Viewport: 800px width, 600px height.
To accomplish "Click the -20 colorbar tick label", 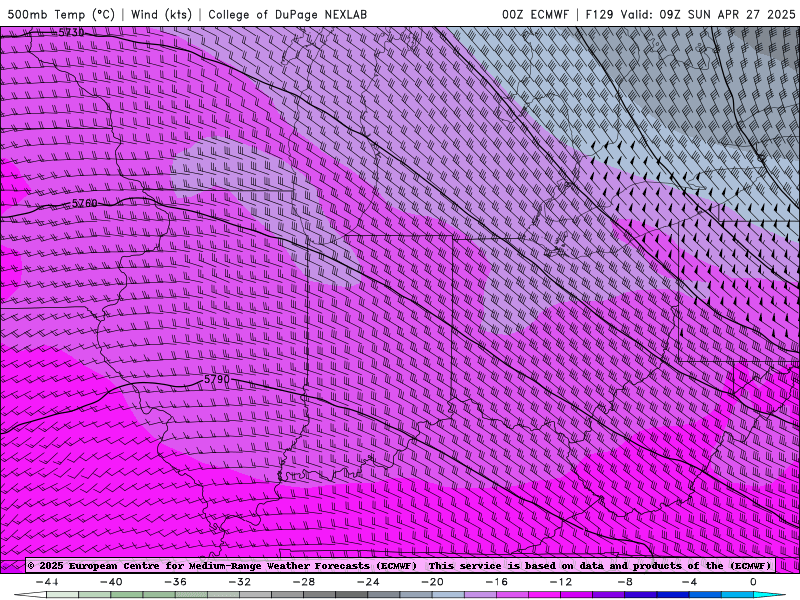I will [x=433, y=582].
